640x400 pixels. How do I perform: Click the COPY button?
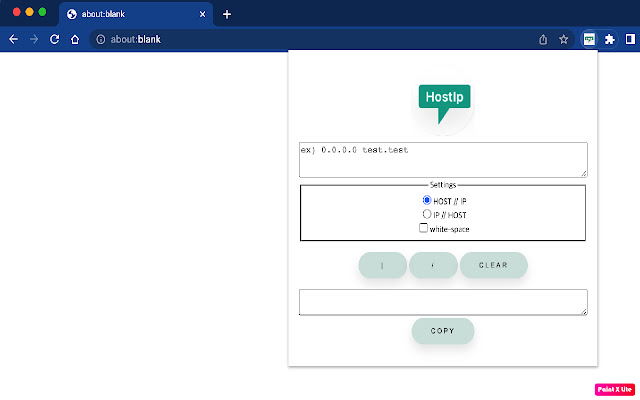443,331
